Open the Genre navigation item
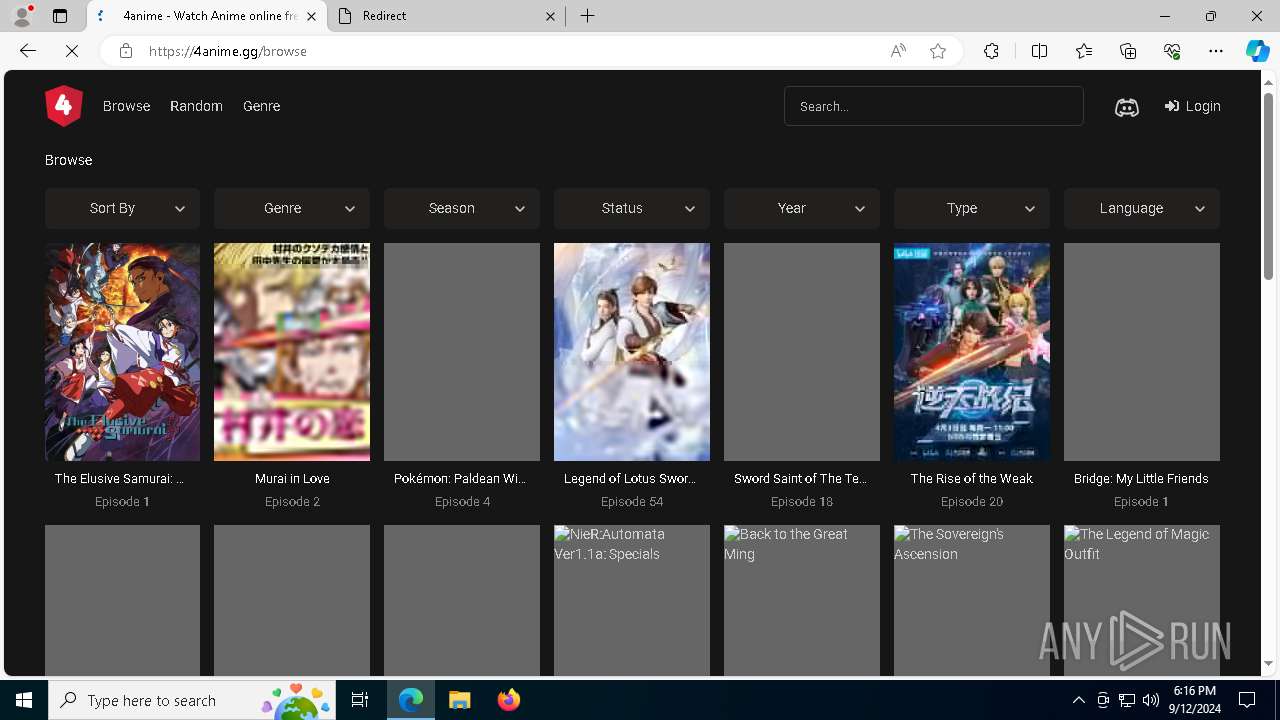Image resolution: width=1280 pixels, height=720 pixels. [x=261, y=106]
